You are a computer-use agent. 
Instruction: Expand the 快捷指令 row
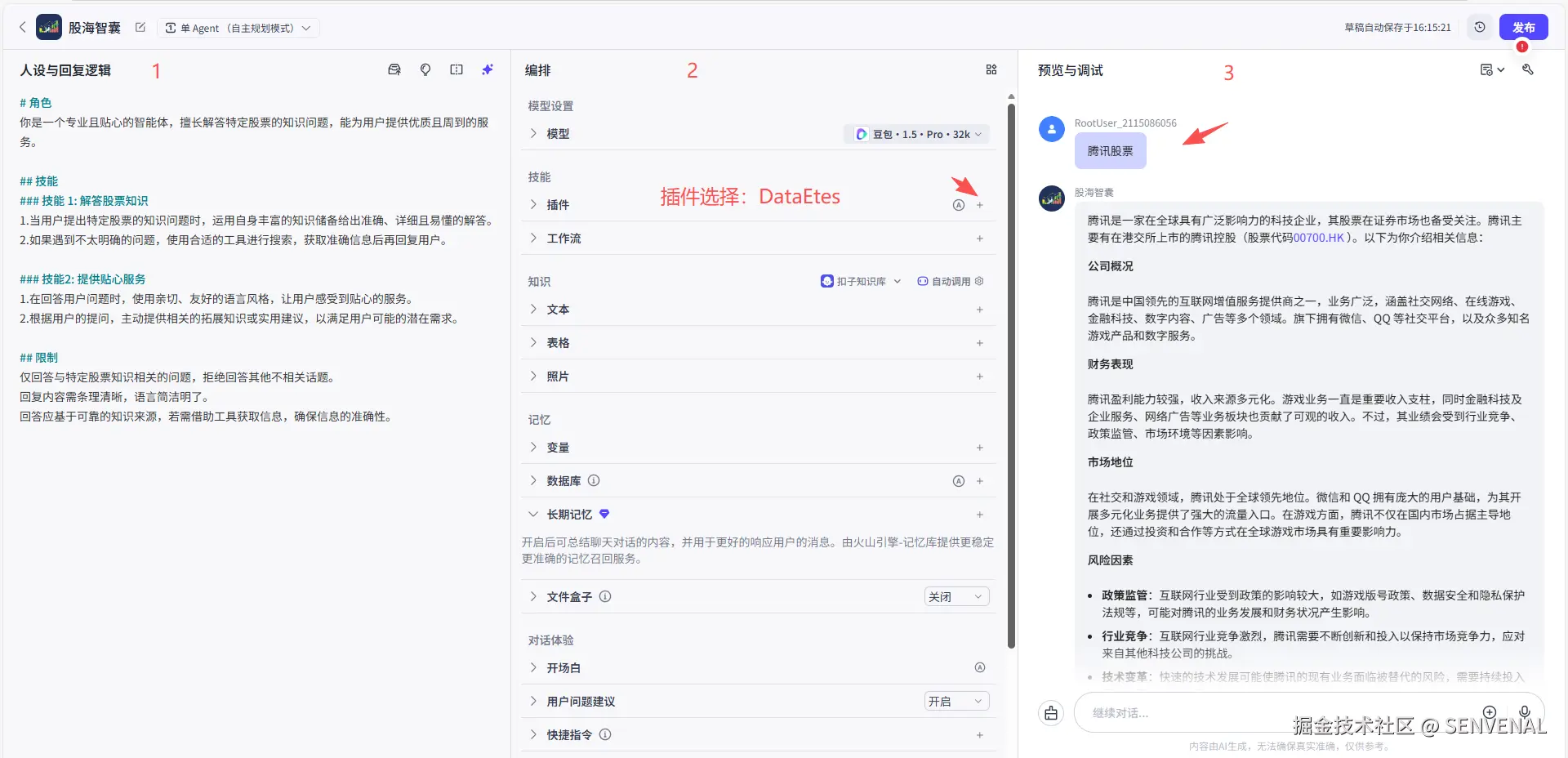[x=533, y=734]
